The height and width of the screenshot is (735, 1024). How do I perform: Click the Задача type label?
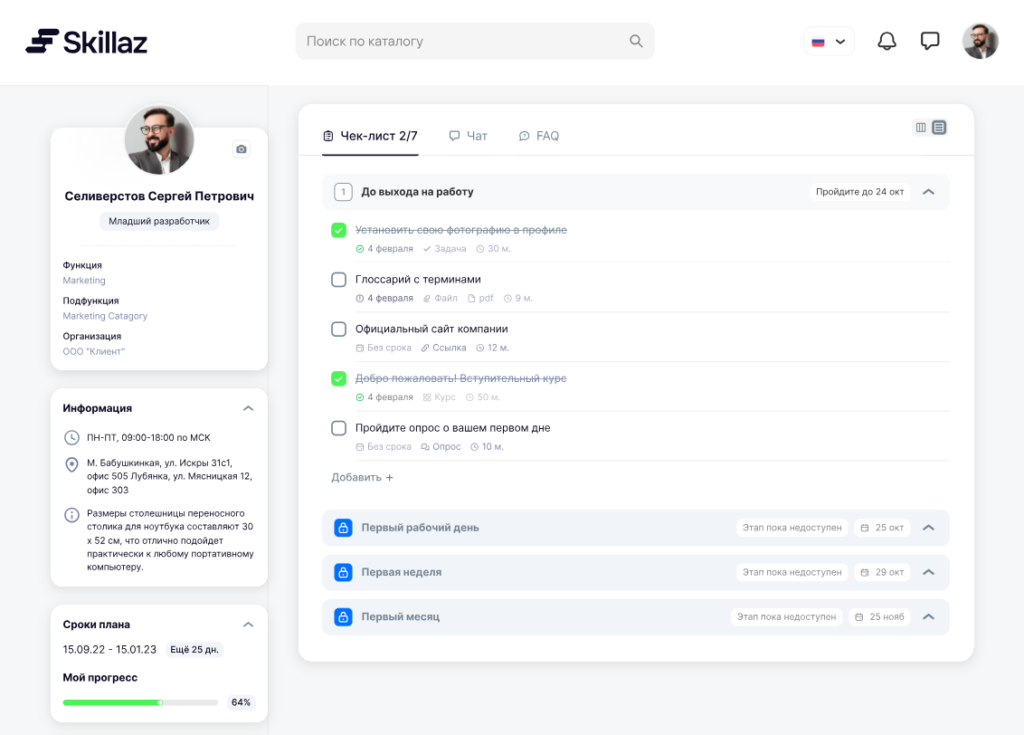tap(444, 248)
